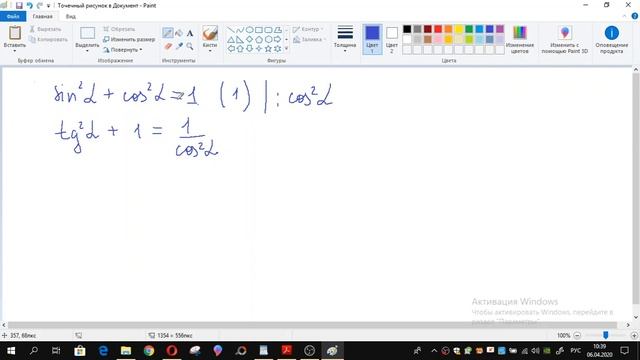
Task: Click the horizontal scrollbar of the canvas
Action: tap(313, 325)
